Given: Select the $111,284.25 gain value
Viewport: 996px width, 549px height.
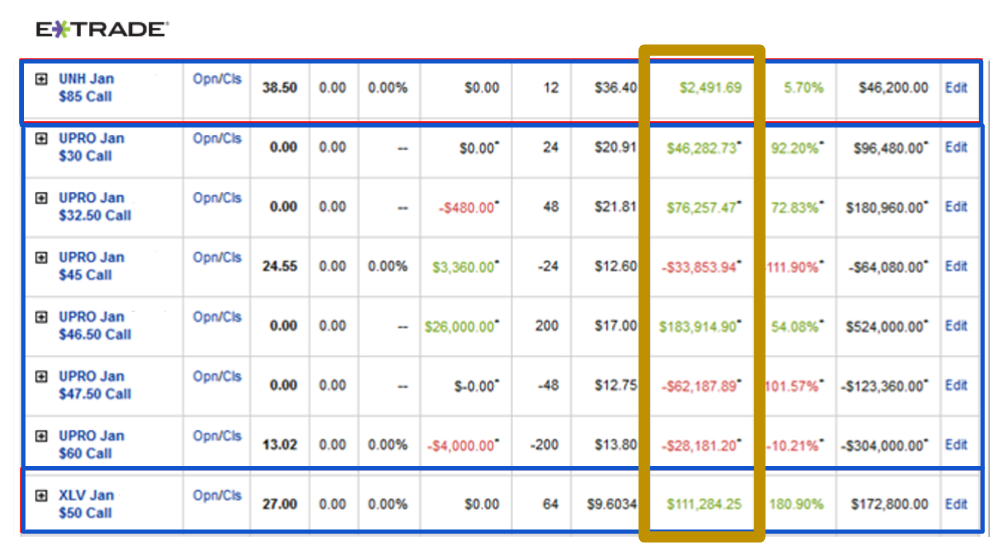Looking at the screenshot, I should (704, 505).
